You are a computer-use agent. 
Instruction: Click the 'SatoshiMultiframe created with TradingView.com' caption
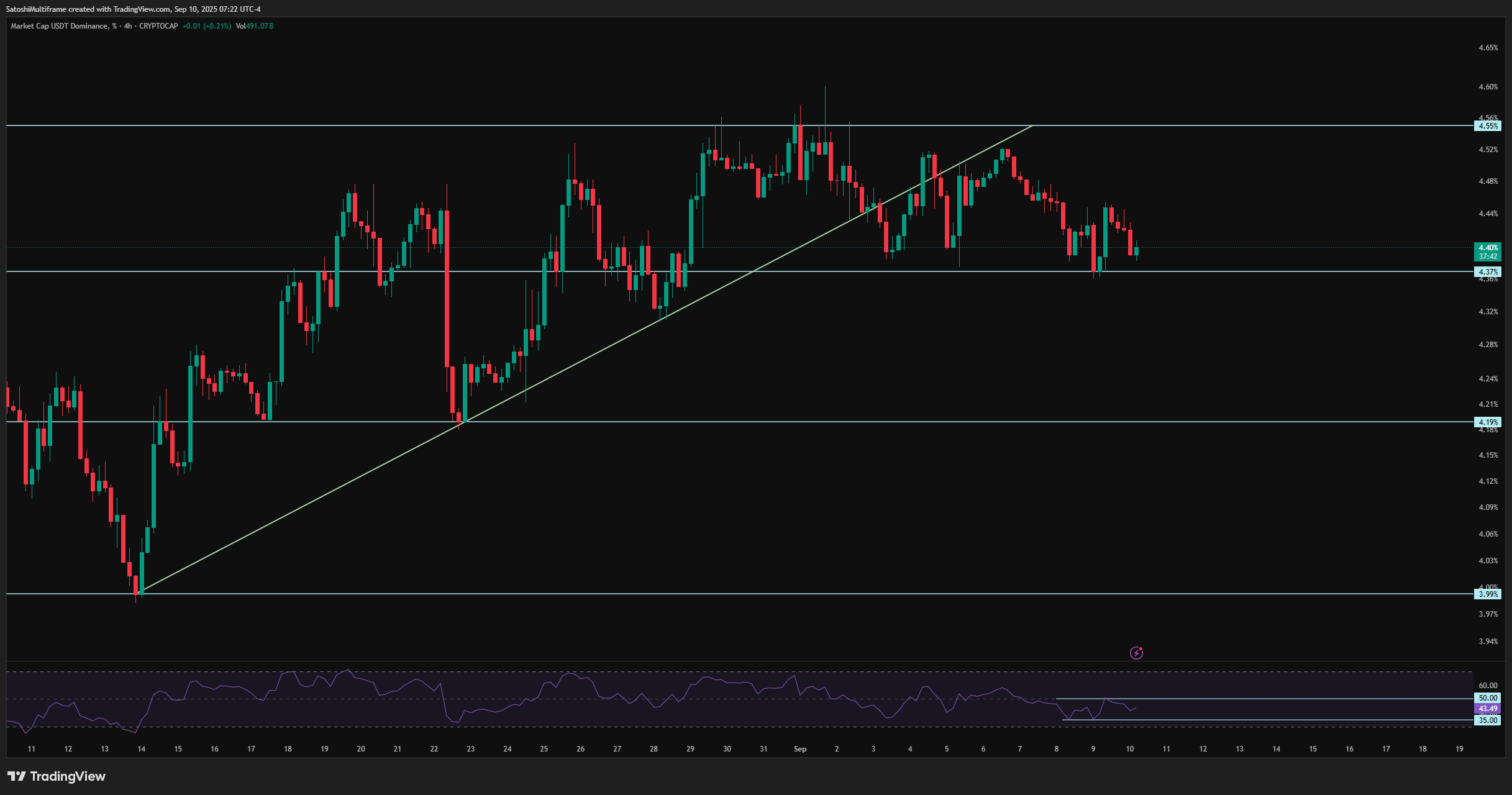(88, 9)
